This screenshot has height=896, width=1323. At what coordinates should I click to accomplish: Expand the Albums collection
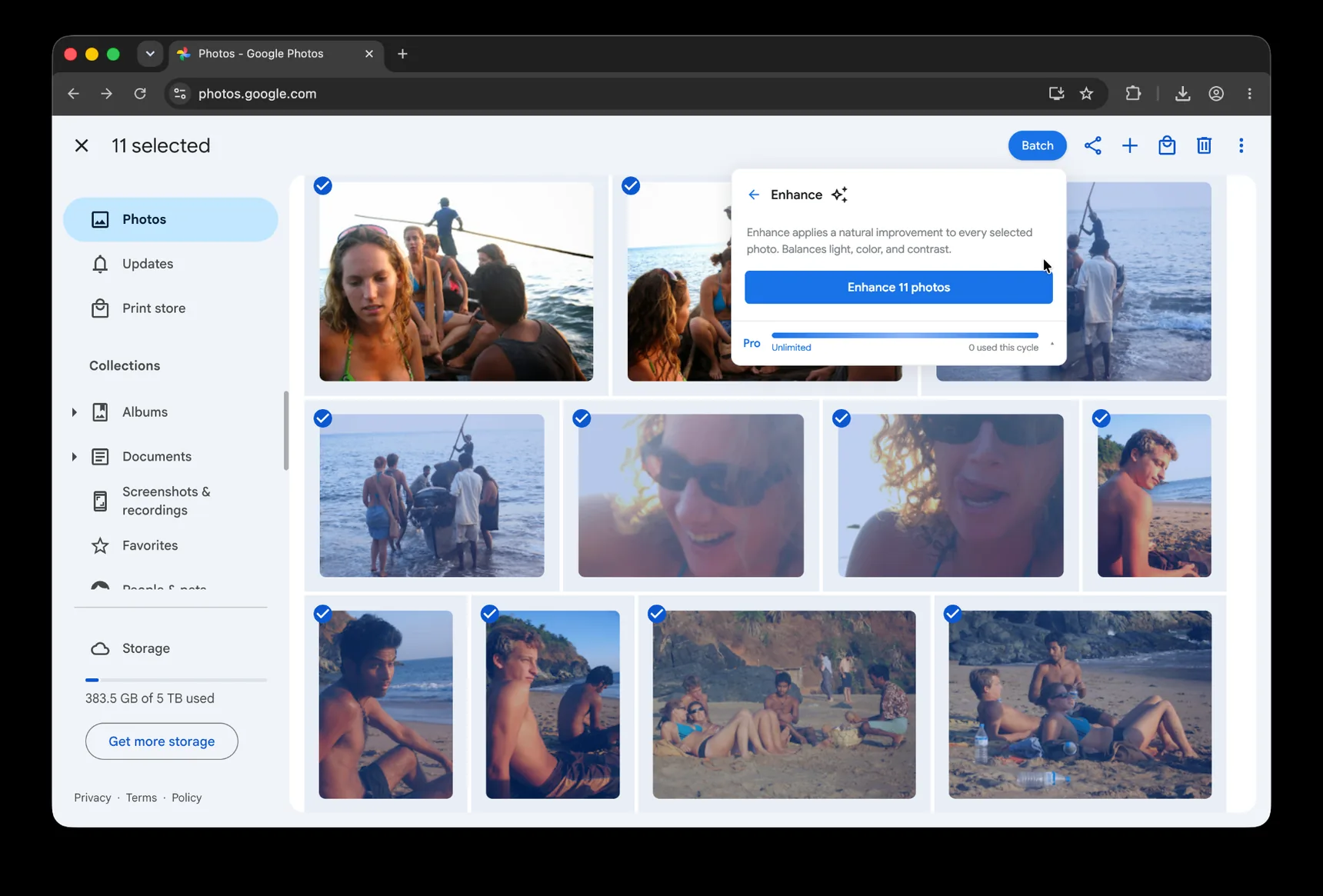pos(75,412)
